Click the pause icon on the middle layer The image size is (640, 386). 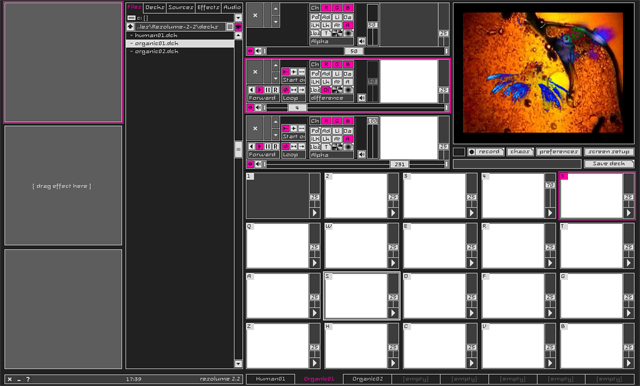(x=268, y=90)
